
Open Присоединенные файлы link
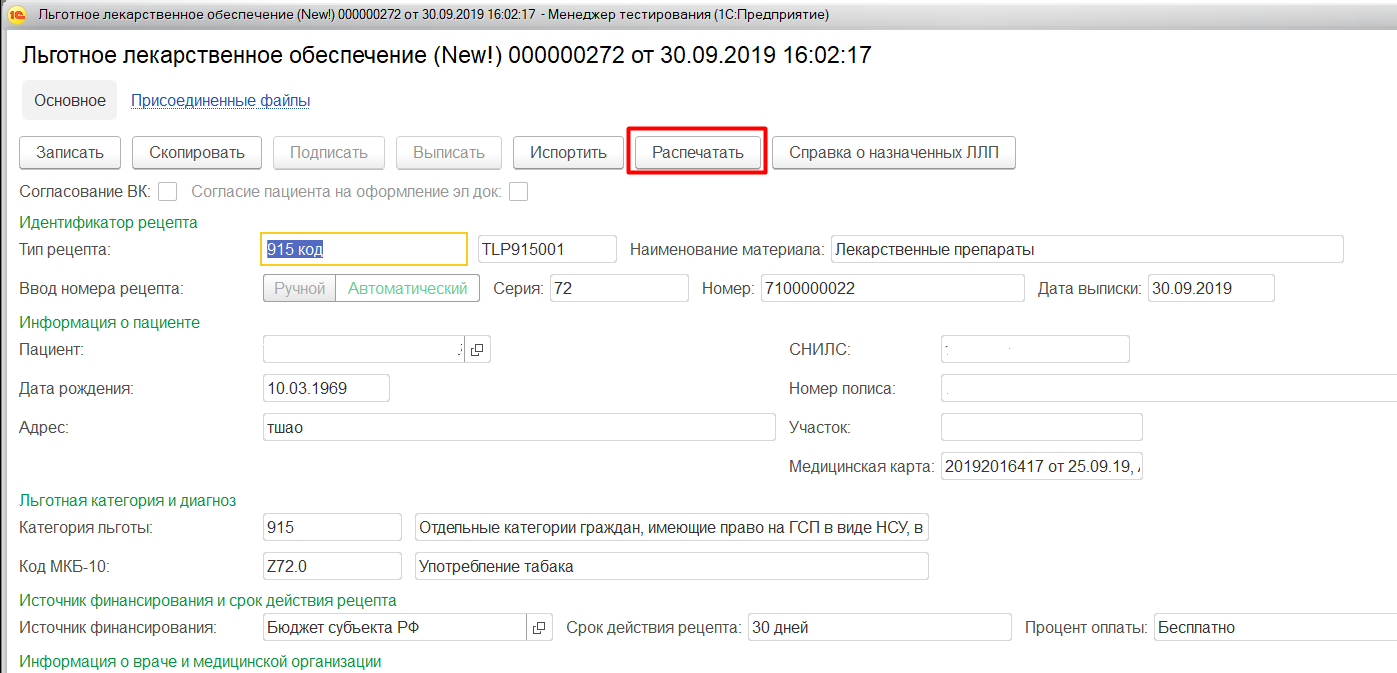[220, 100]
